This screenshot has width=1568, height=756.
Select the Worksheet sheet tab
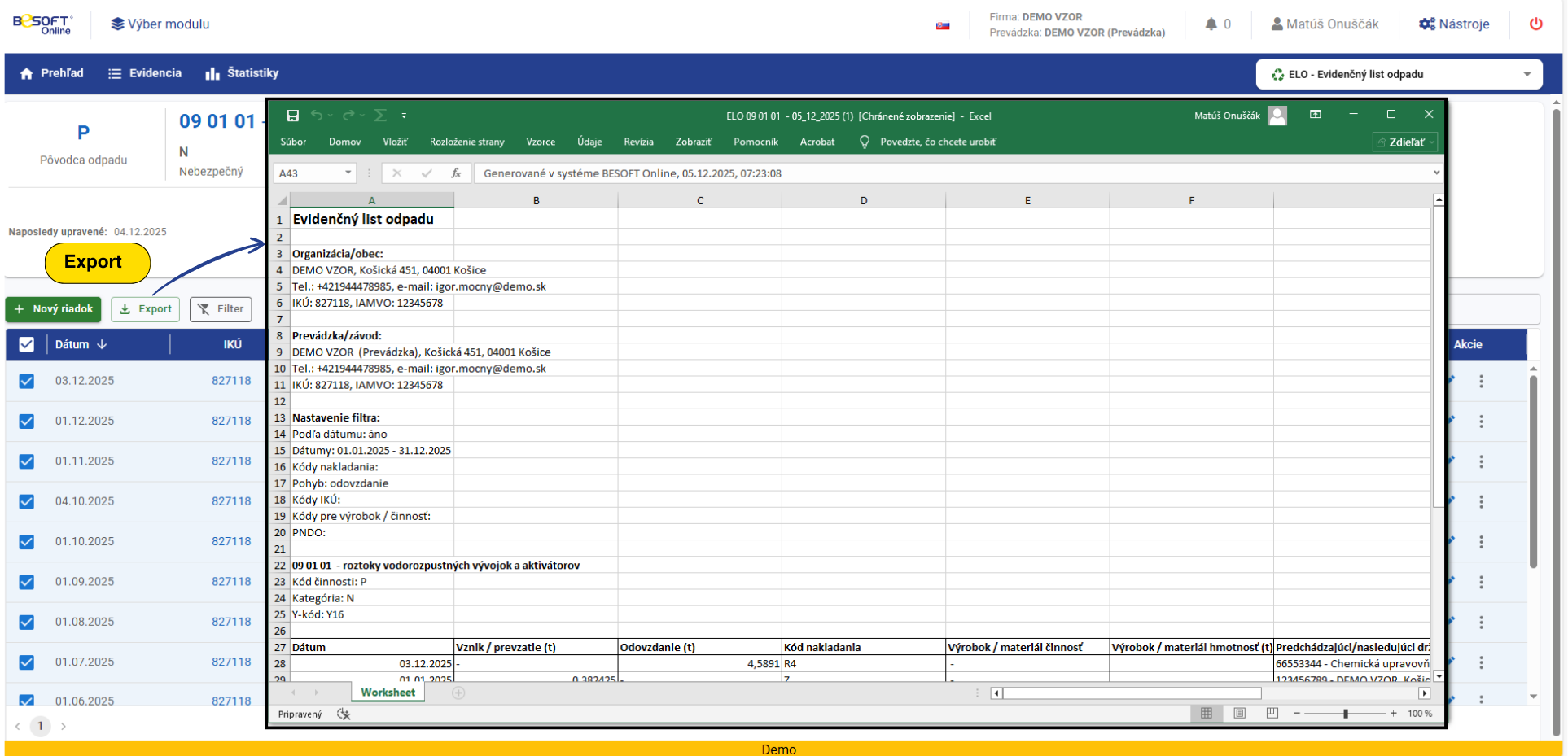coord(388,693)
